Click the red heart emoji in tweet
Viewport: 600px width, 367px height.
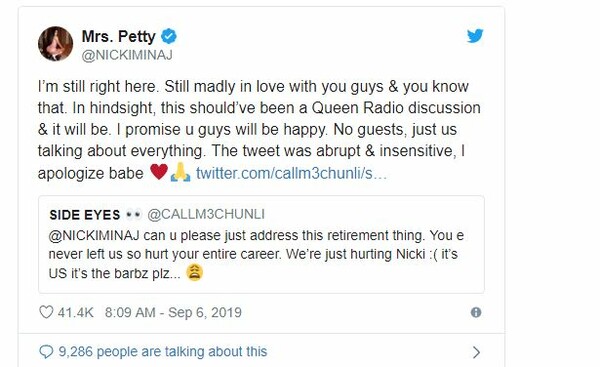[159, 172]
